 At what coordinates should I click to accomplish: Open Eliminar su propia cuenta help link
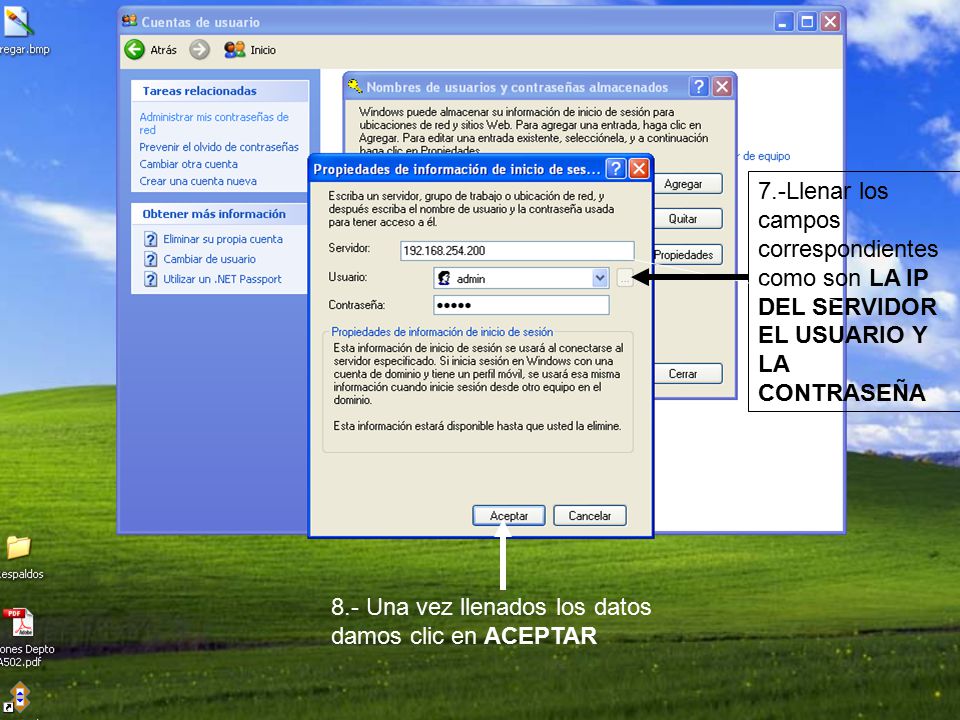[223, 239]
